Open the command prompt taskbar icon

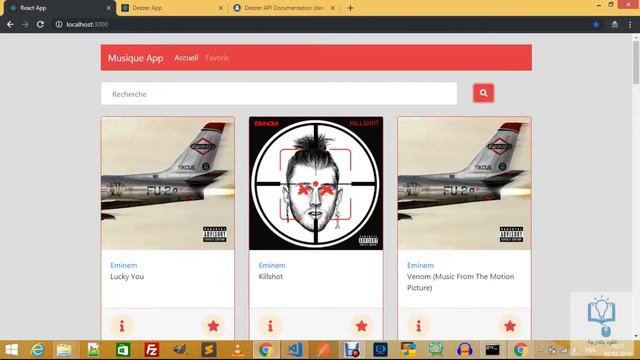point(492,350)
